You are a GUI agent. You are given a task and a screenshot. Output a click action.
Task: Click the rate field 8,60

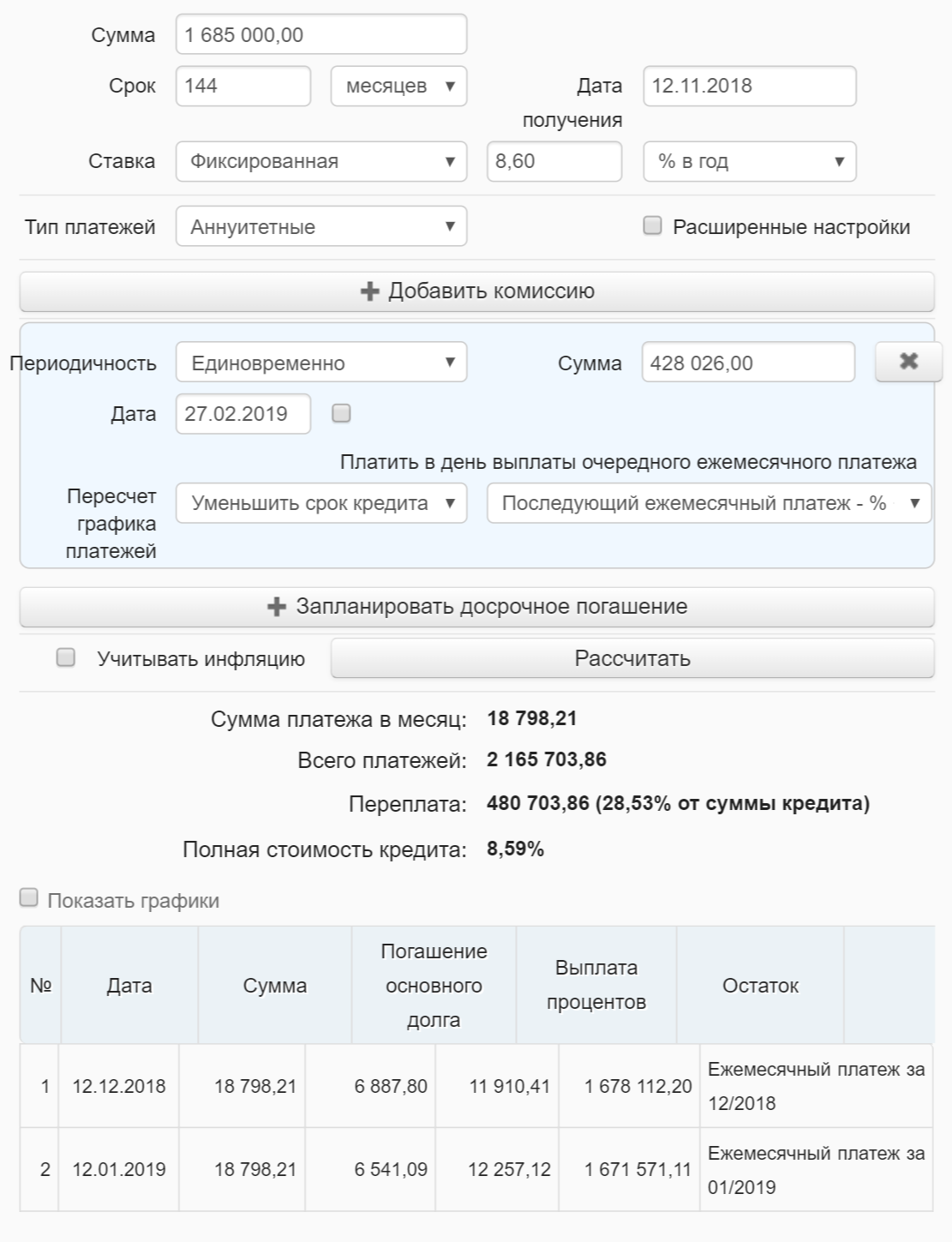click(x=554, y=161)
